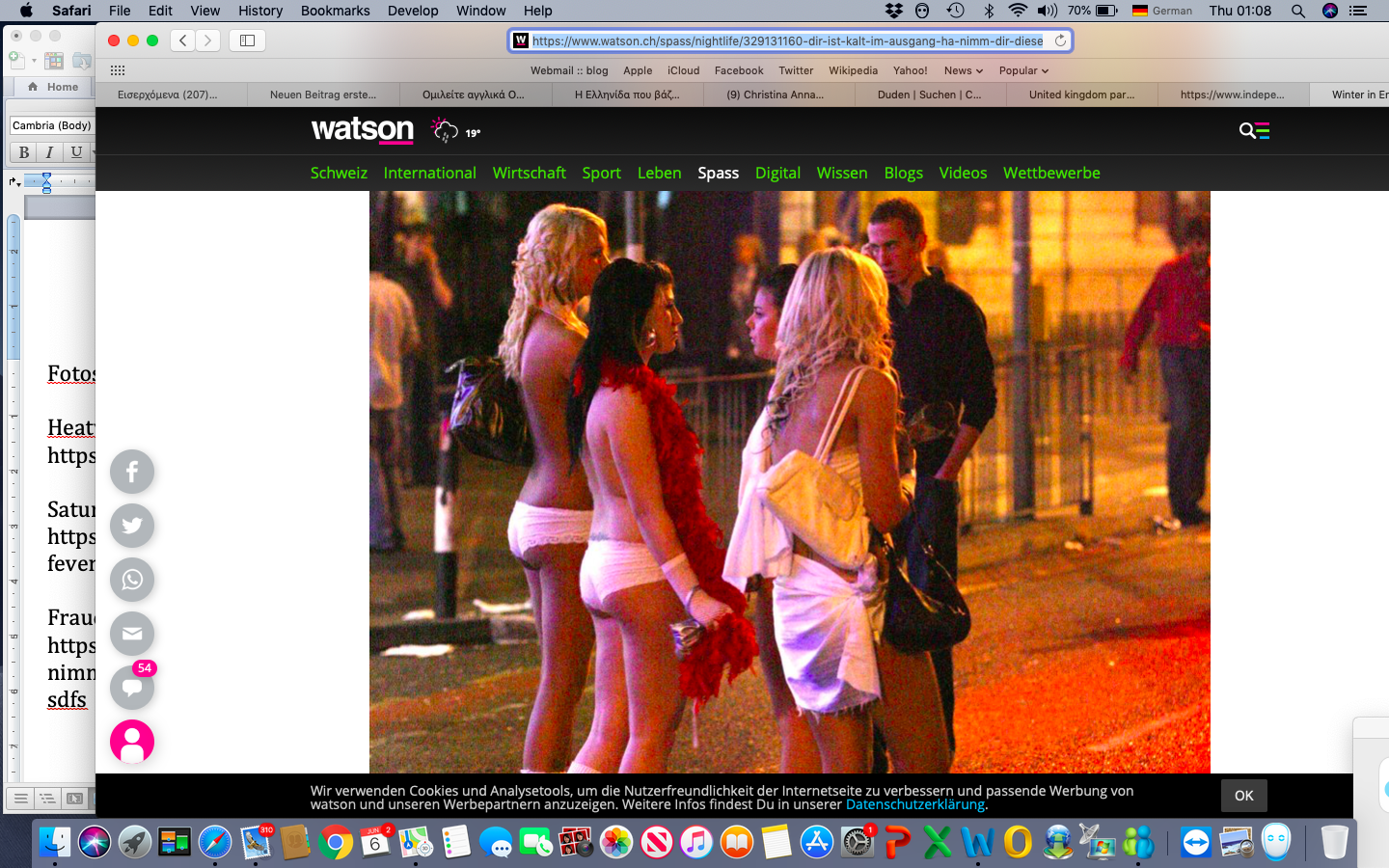
Task: Open App Store from the Dock
Action: [816, 842]
